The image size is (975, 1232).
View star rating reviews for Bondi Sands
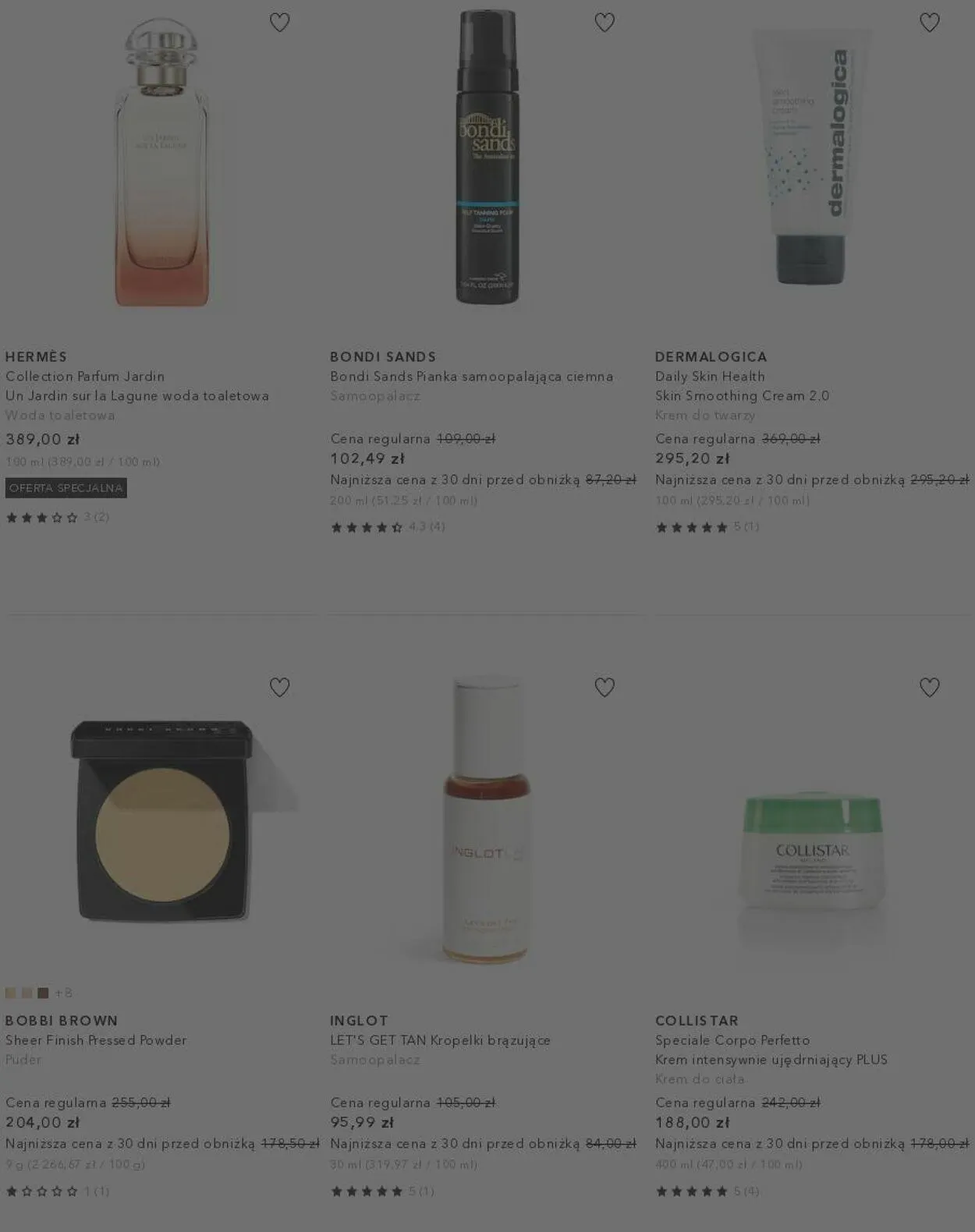(x=388, y=527)
